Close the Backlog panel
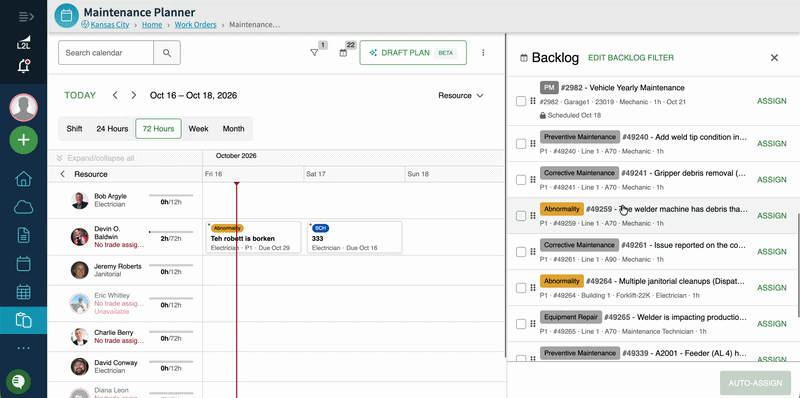800x398 pixels. click(774, 58)
